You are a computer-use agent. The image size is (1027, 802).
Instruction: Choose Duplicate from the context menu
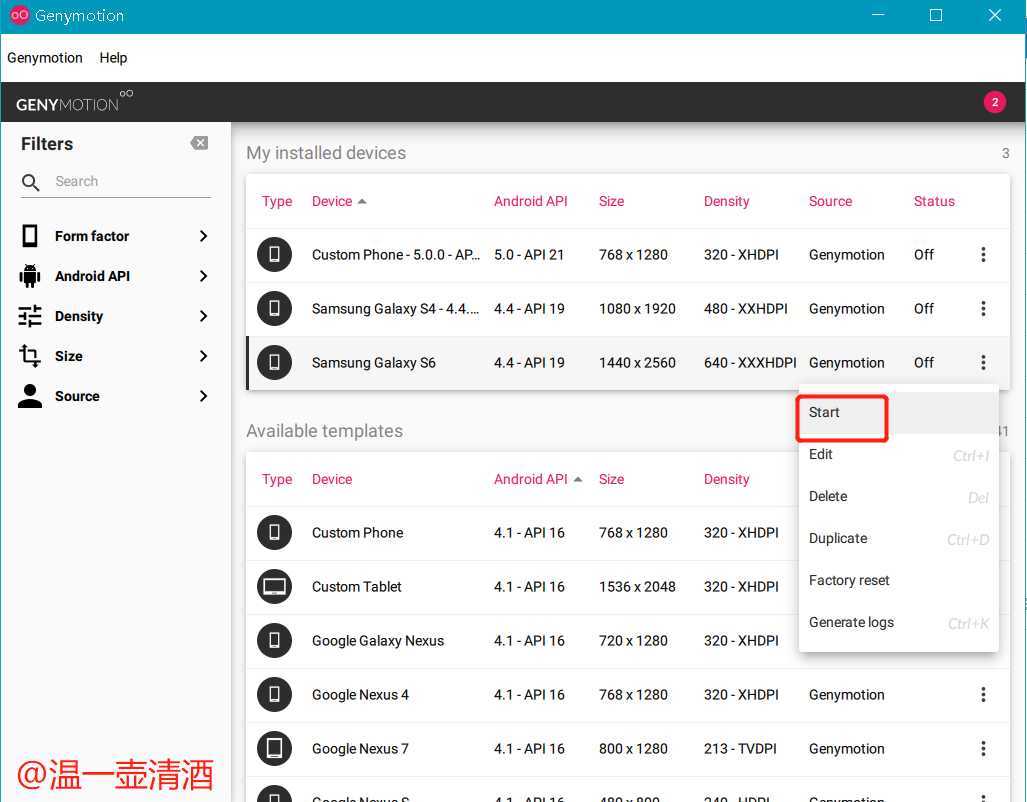(898, 538)
